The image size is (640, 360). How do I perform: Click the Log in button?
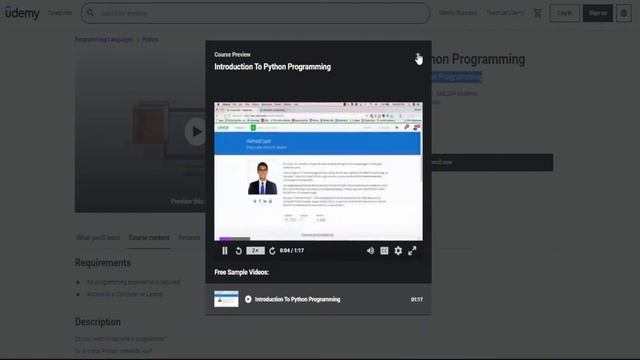point(564,13)
